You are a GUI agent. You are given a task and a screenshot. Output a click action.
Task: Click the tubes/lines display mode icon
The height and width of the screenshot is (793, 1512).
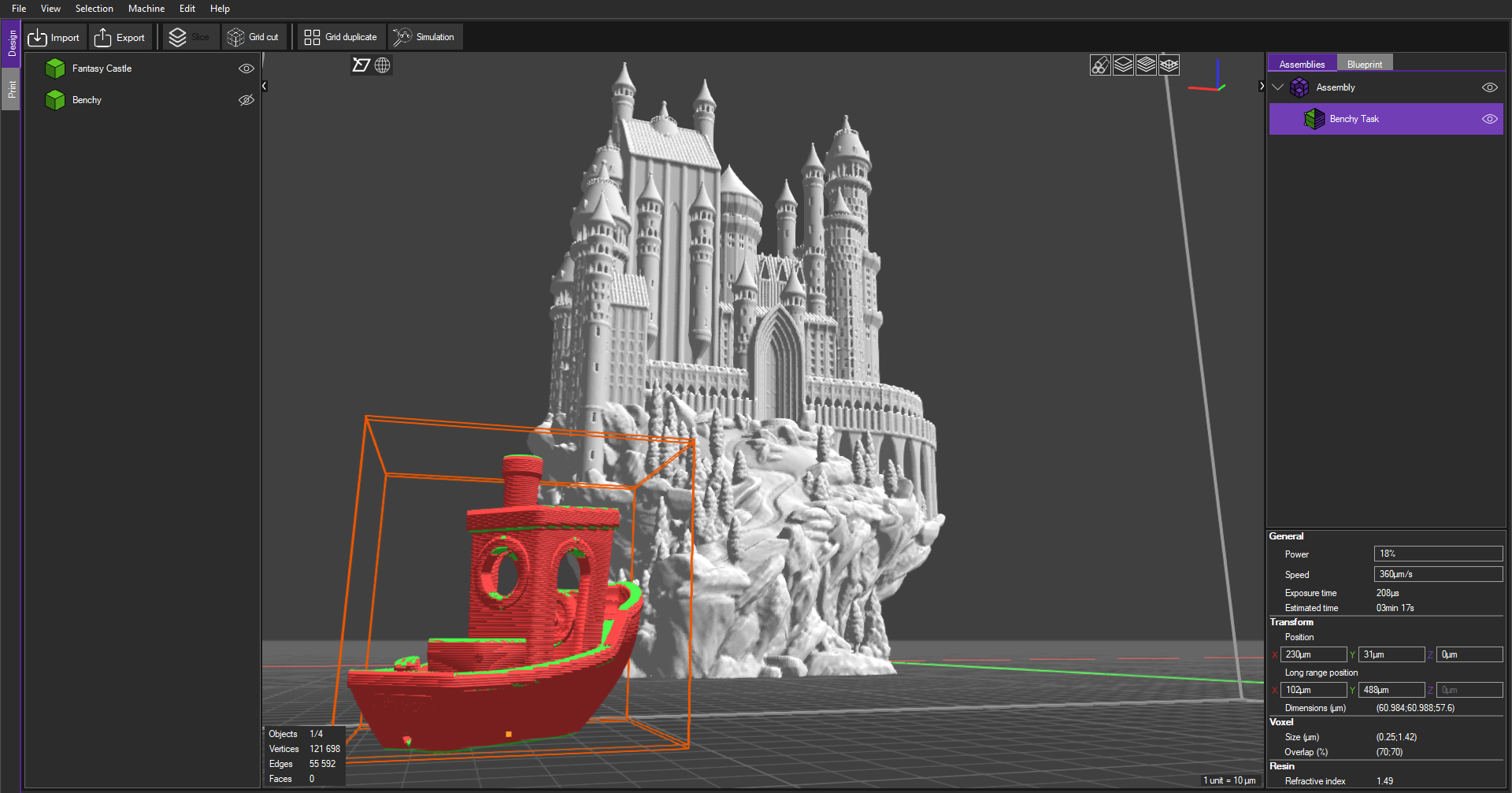click(1100, 65)
